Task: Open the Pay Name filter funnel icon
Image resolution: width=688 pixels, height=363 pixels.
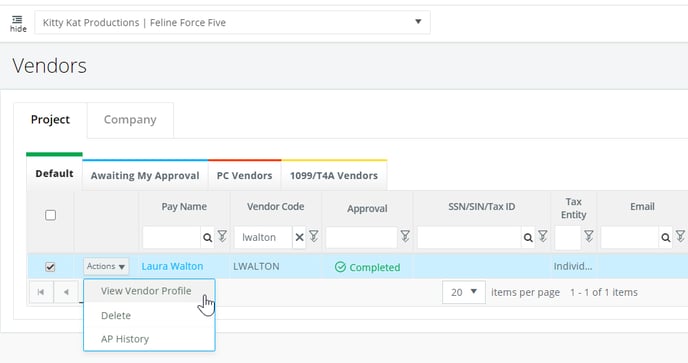Action: [x=222, y=236]
